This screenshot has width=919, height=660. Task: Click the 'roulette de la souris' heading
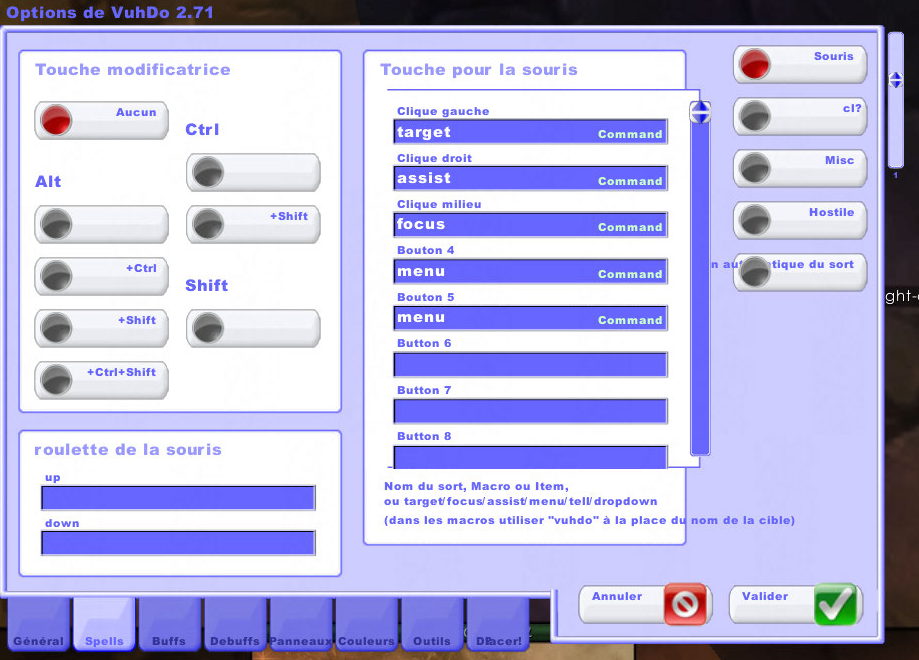(x=128, y=450)
